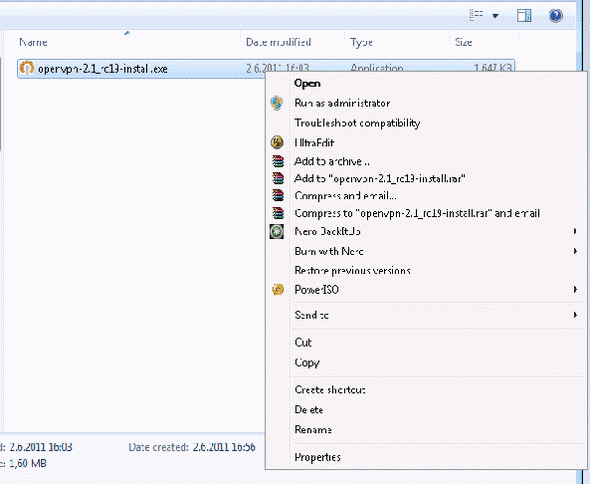Choose Delete from the context menu
This screenshot has width=590, height=484.
(309, 409)
